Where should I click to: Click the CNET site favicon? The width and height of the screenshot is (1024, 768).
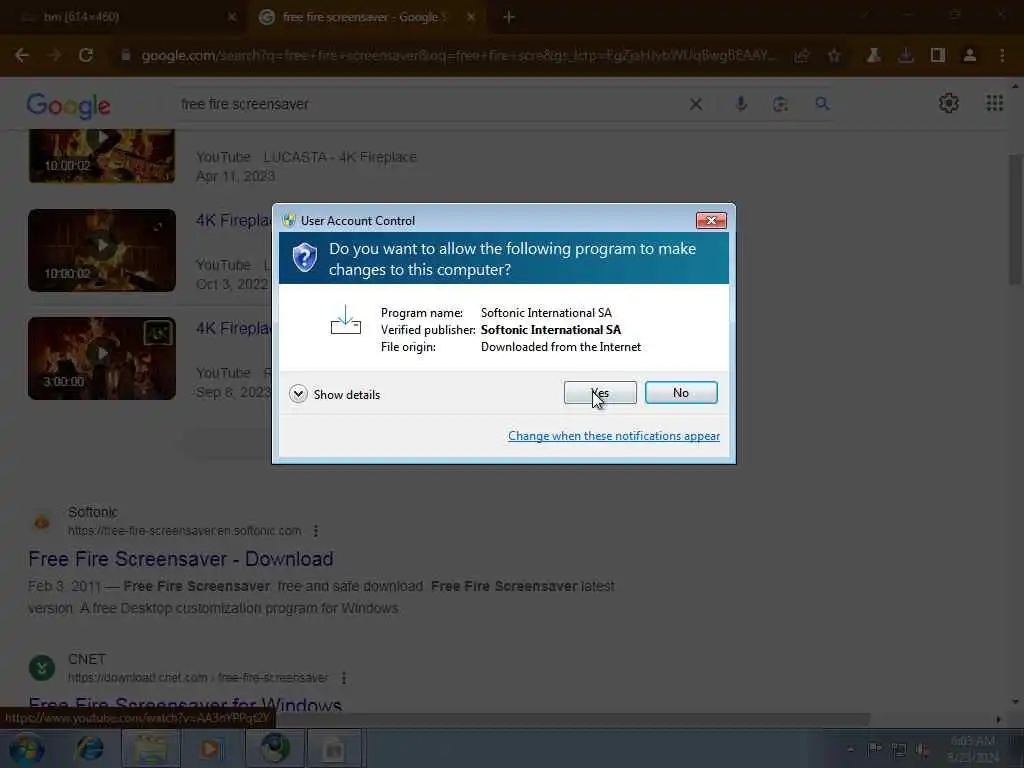[42, 668]
